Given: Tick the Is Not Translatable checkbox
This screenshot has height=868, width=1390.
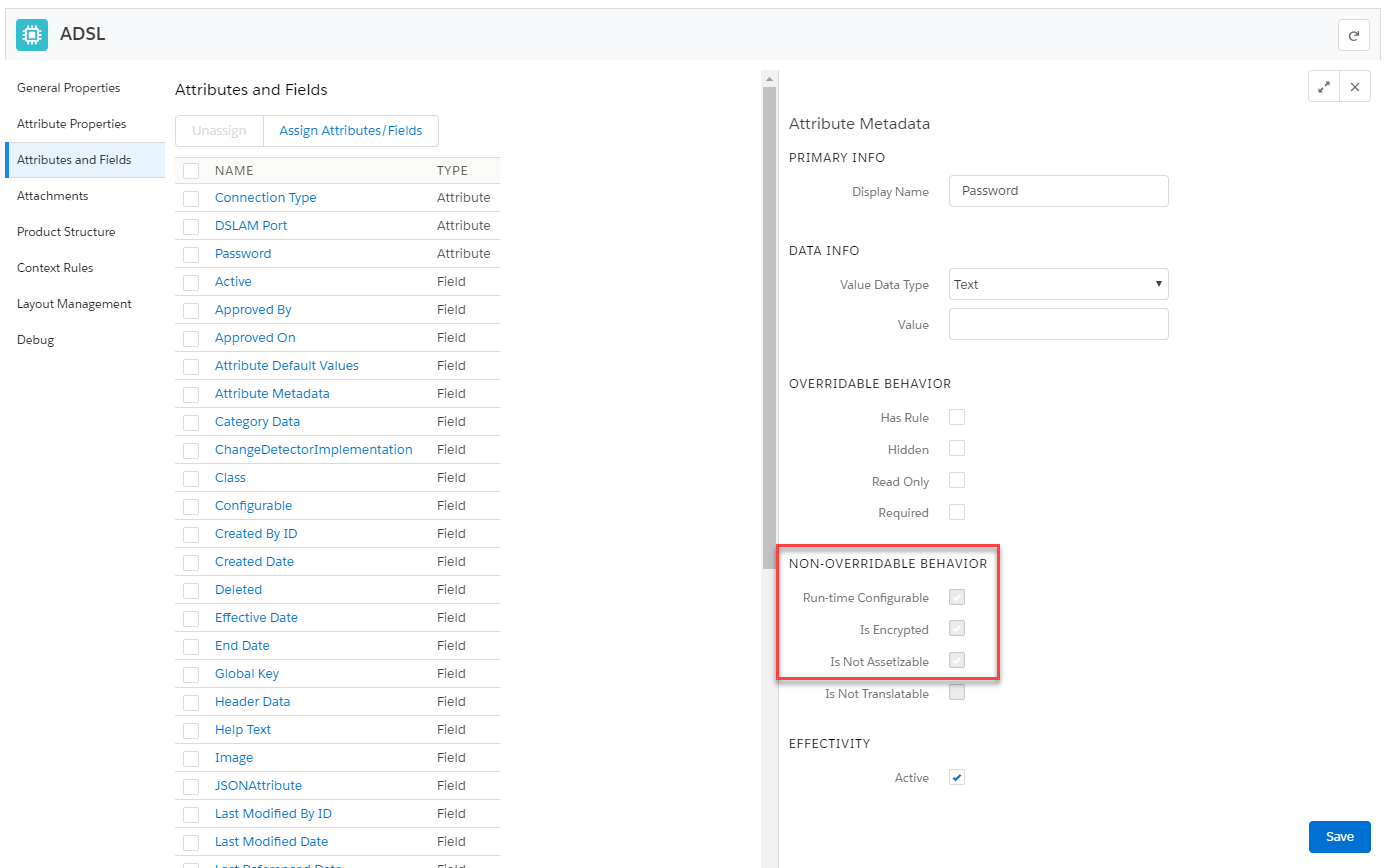Looking at the screenshot, I should tap(957, 692).
